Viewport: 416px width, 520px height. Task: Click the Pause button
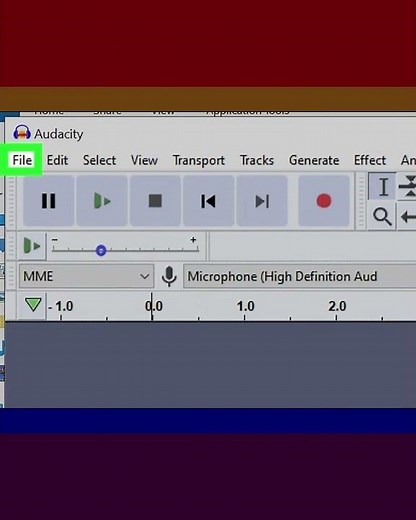click(x=48, y=201)
